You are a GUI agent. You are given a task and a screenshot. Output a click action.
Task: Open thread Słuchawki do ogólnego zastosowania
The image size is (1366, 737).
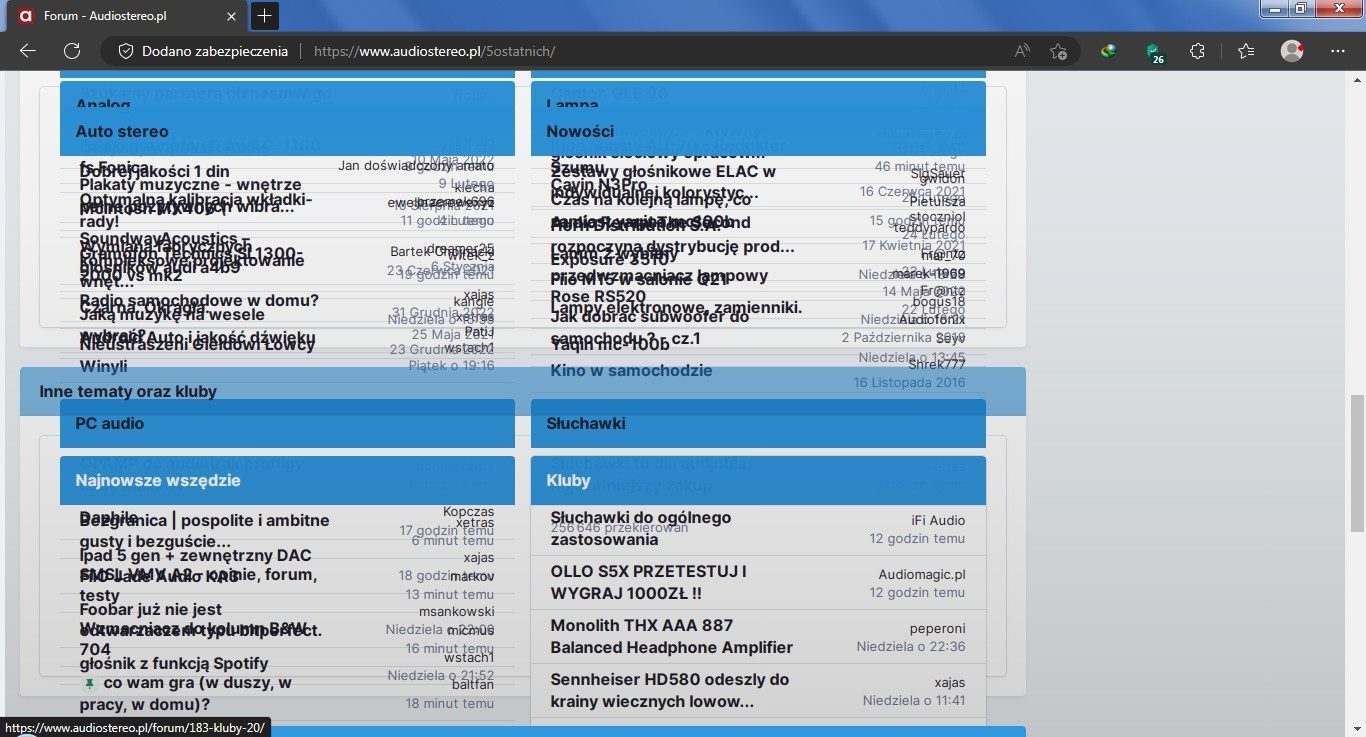coord(641,528)
